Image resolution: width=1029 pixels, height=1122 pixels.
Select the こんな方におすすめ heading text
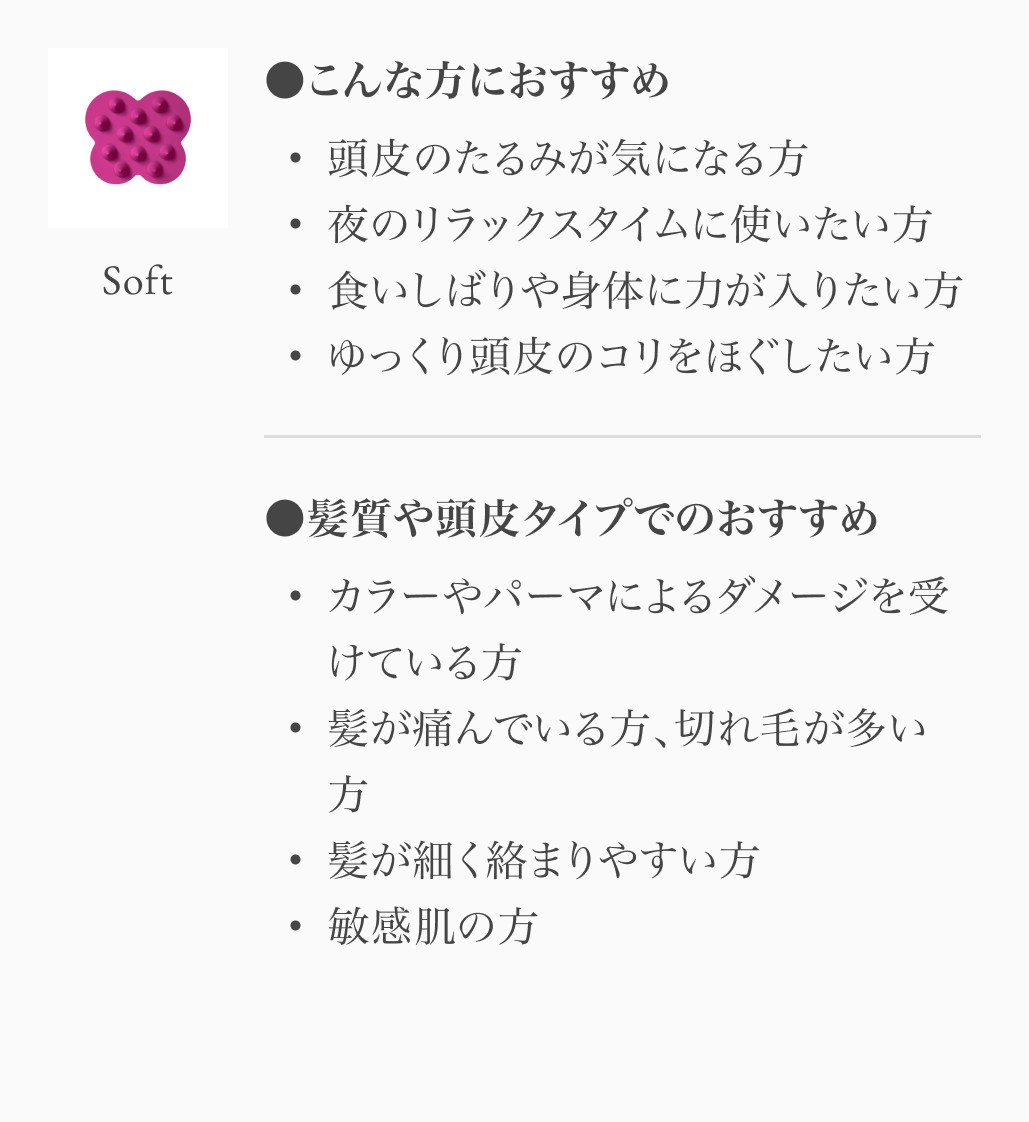click(x=488, y=81)
